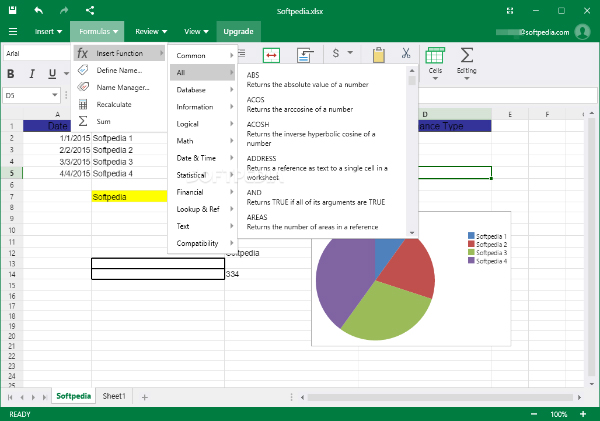Screen dimensions: 600x421
Task: Add a new sheet with plus icon
Action: tap(144, 397)
